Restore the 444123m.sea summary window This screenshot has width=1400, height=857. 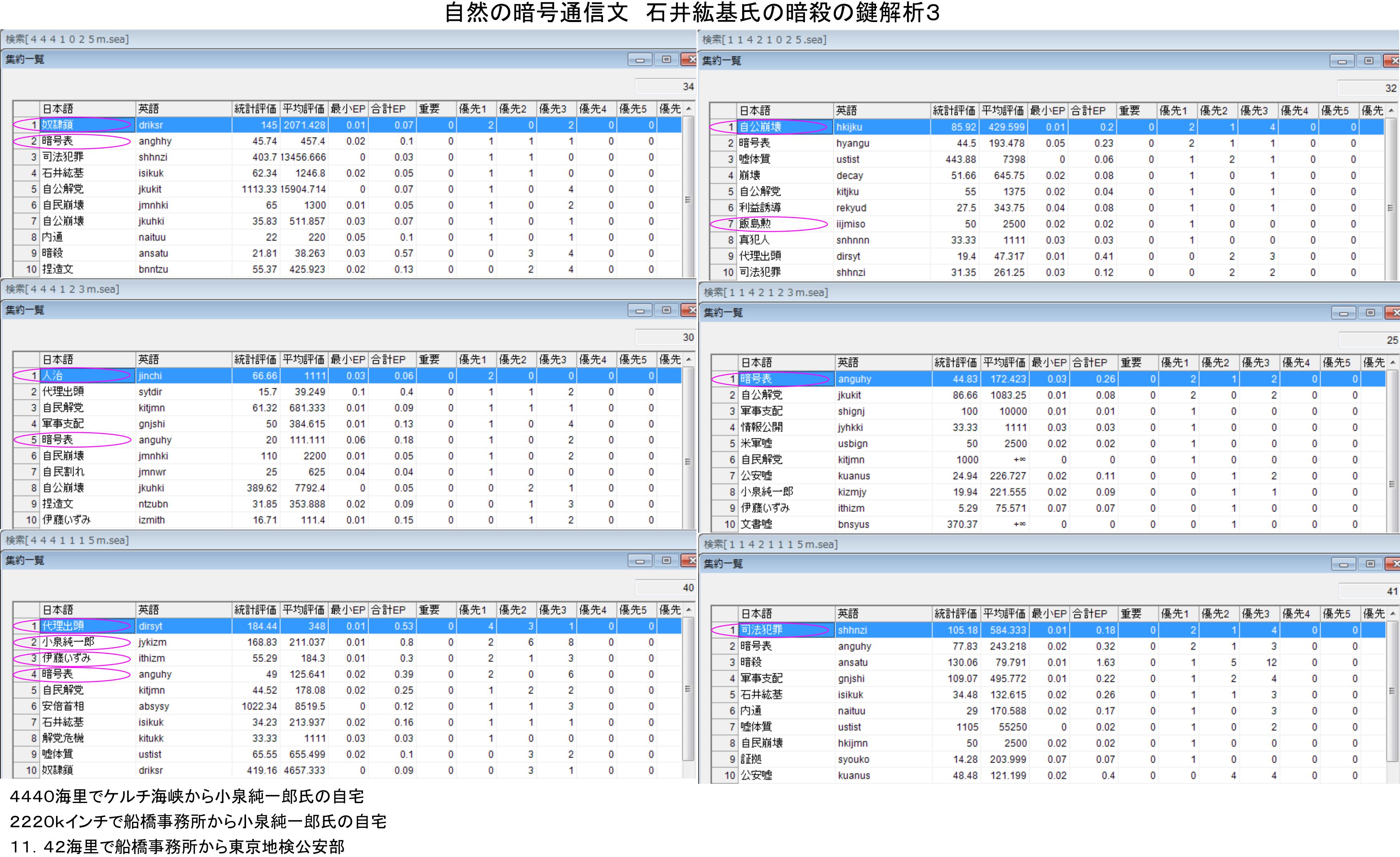pyautogui.click(x=667, y=310)
